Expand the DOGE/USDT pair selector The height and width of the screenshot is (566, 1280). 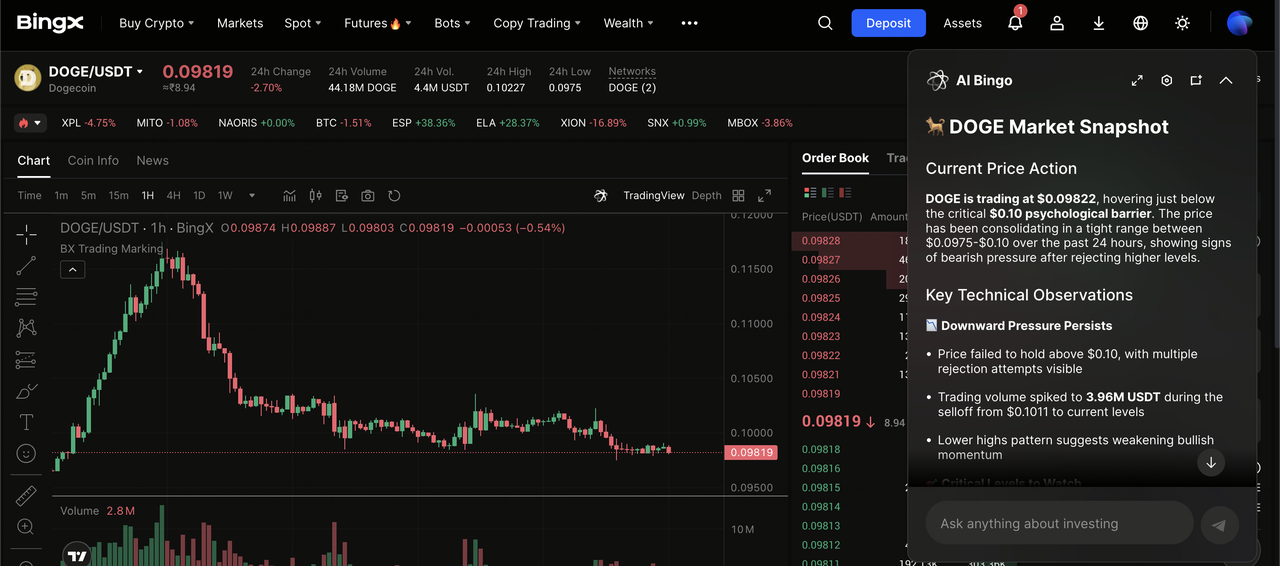pyautogui.click(x=140, y=72)
